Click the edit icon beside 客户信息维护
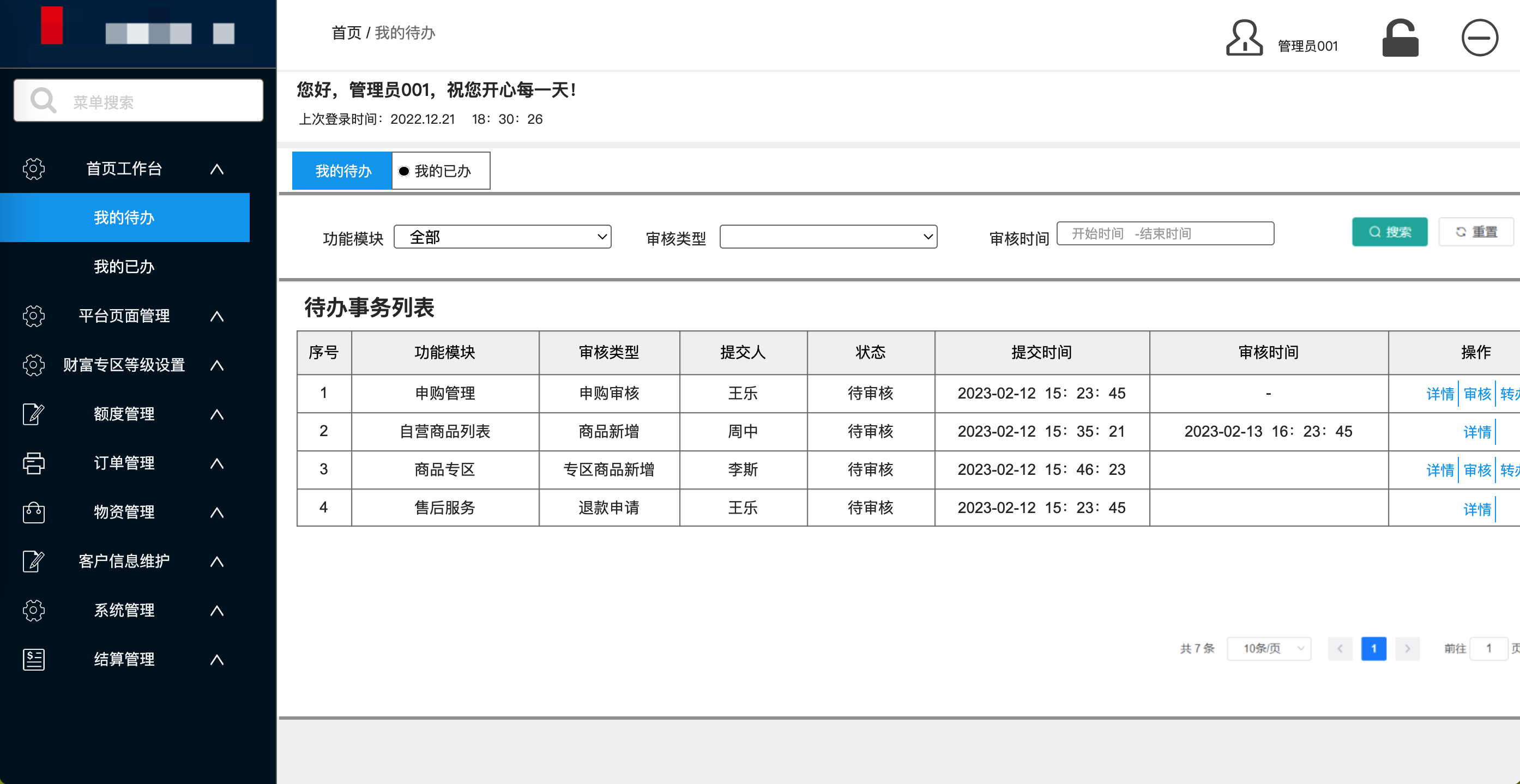 [33, 561]
